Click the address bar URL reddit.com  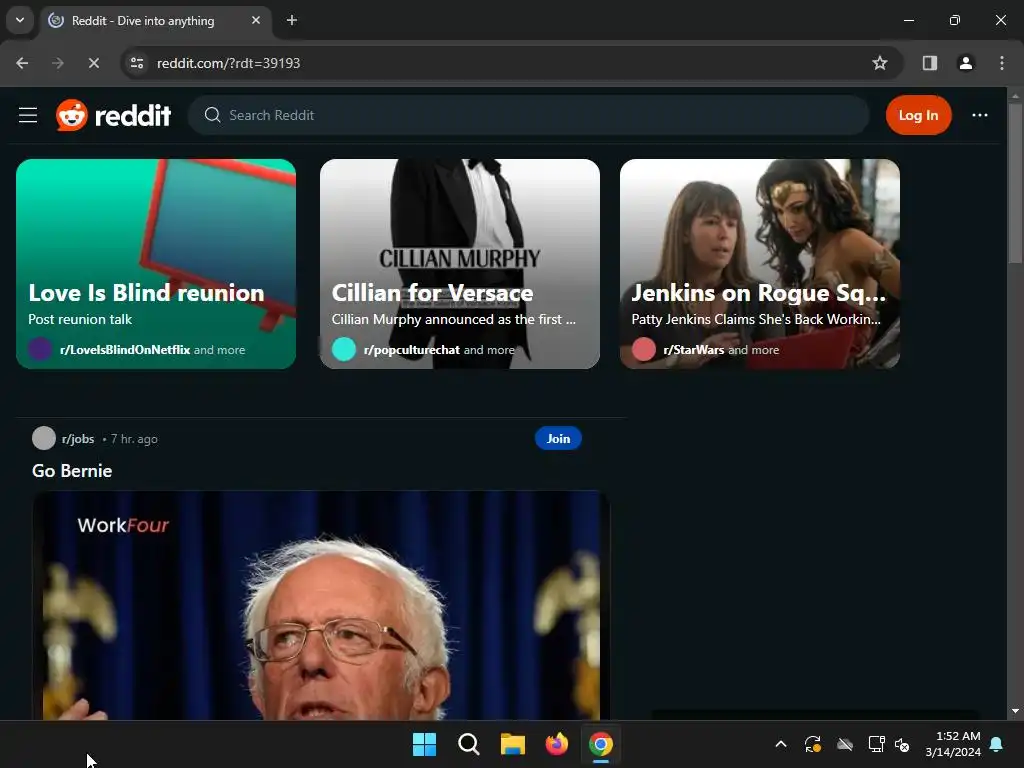click(229, 63)
